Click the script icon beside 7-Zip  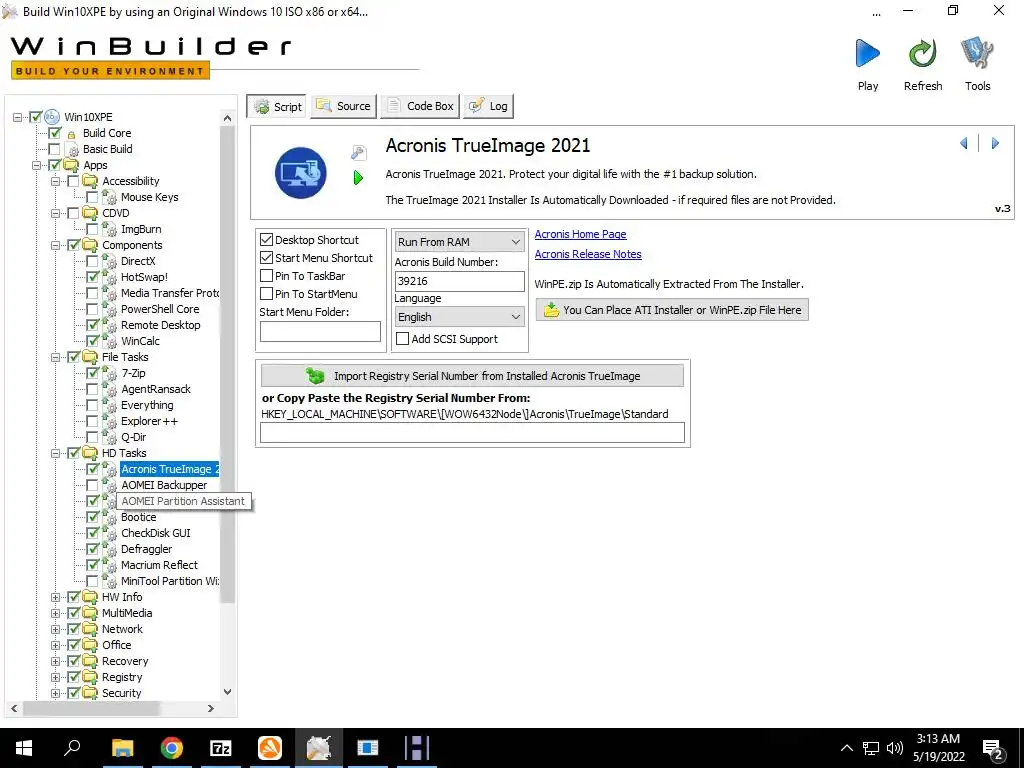[x=110, y=373]
